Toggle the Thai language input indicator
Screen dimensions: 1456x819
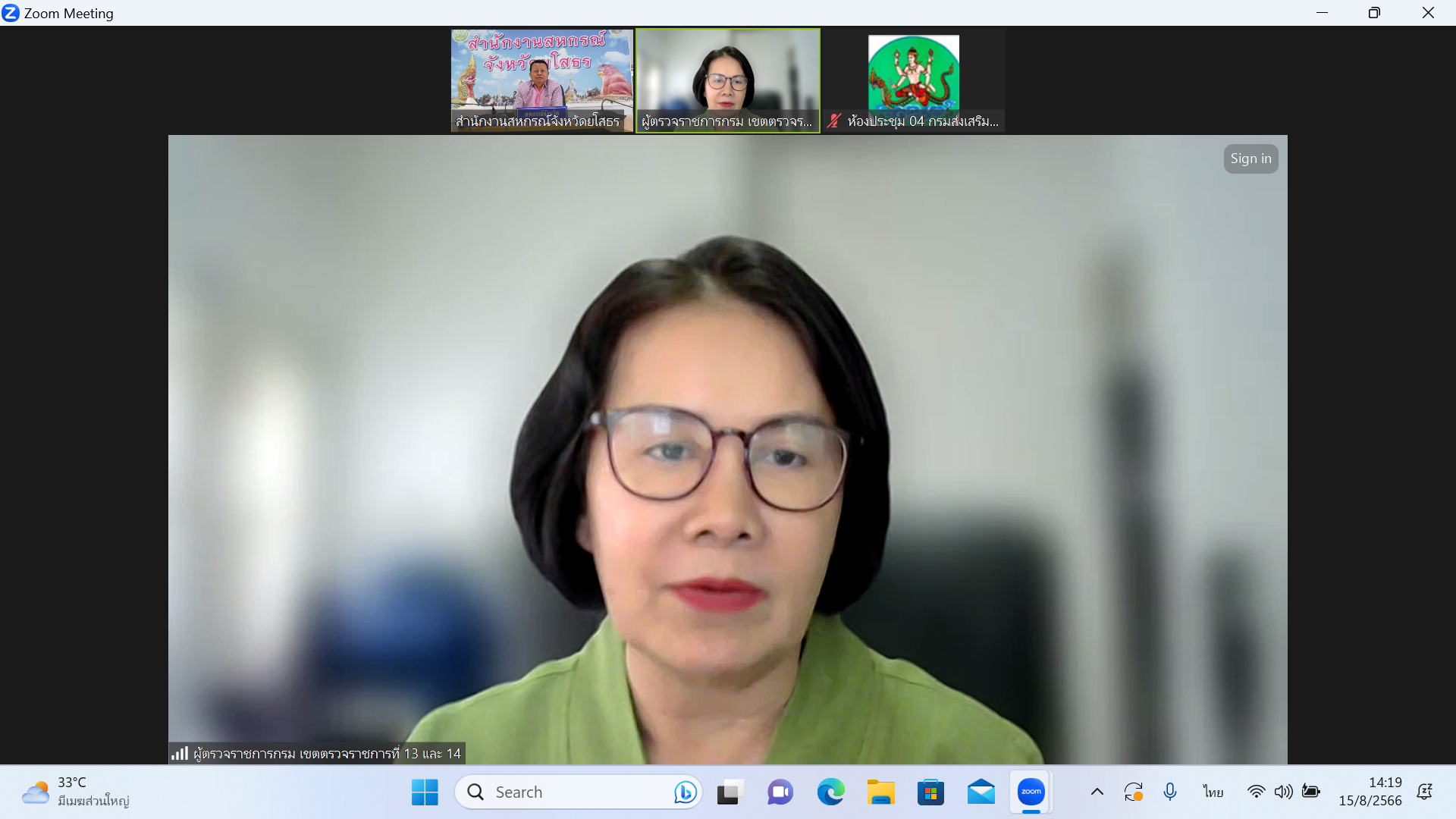[1213, 792]
